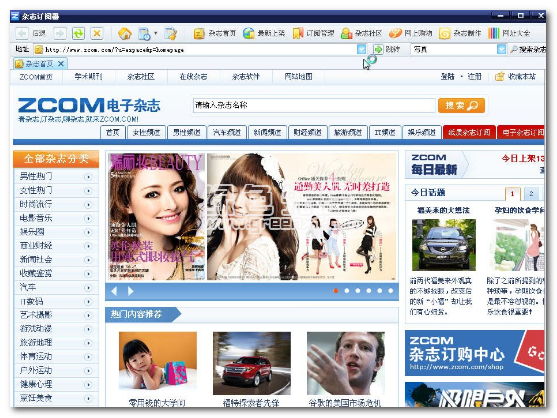Open the 新闻频道 channel tab
557x418 pixels.
pyautogui.click(x=267, y=132)
